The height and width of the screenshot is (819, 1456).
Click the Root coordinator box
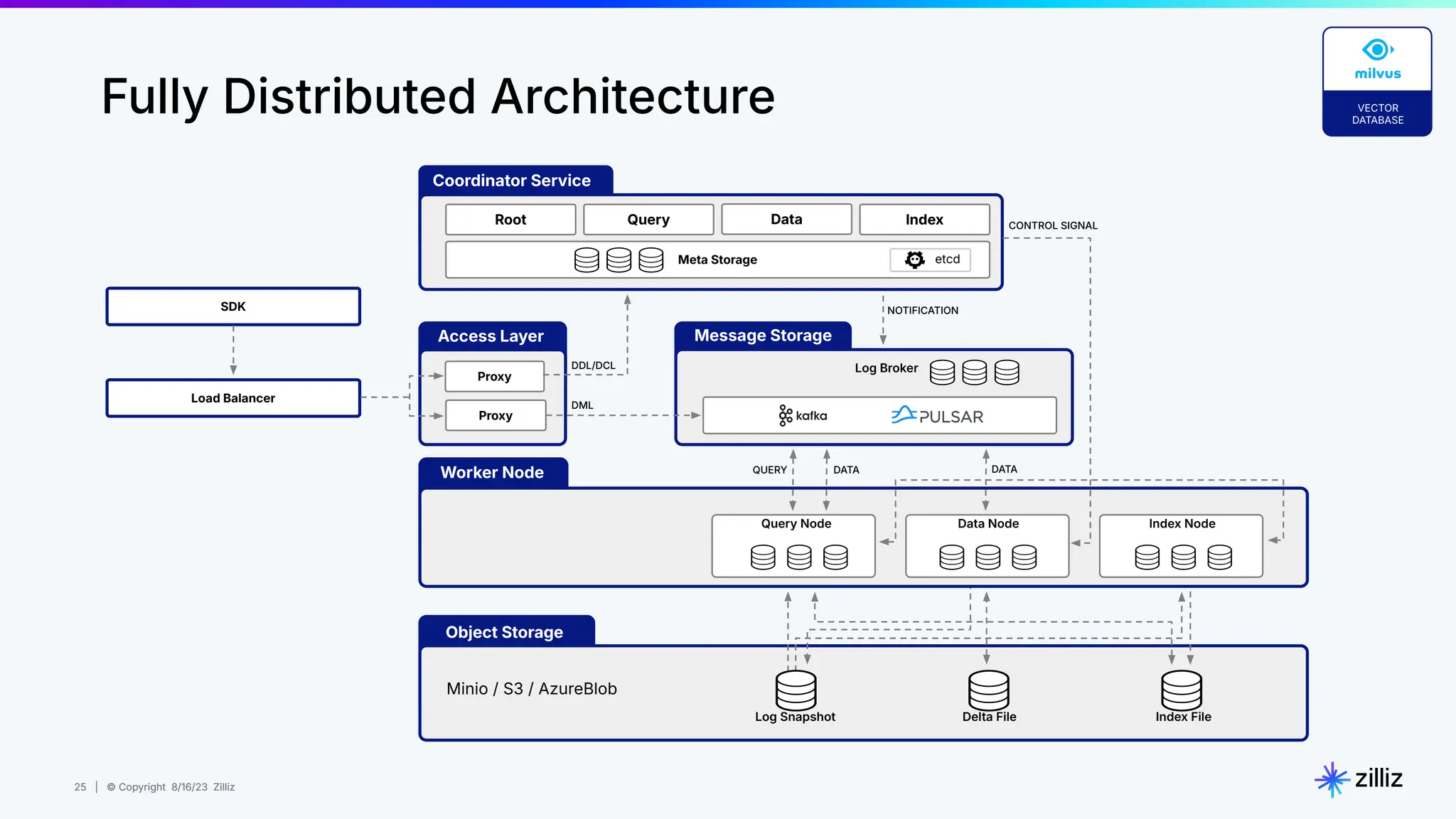510,220
